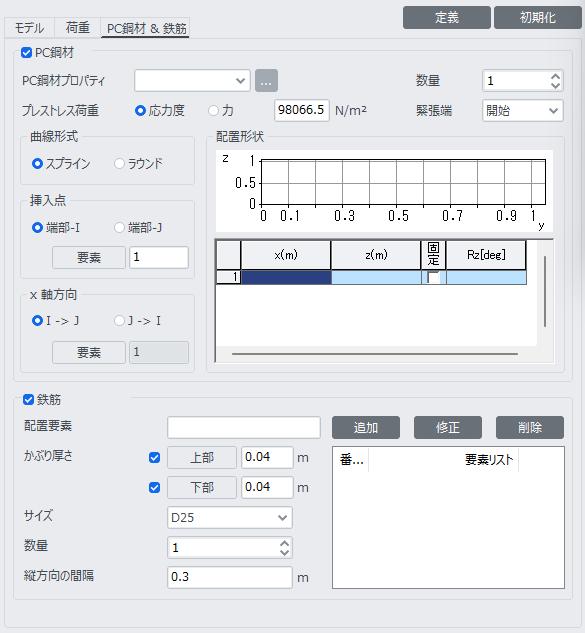The height and width of the screenshot is (633, 585).
Task: Decrease the 鉄筋 数量 spinner value
Action: point(284,552)
